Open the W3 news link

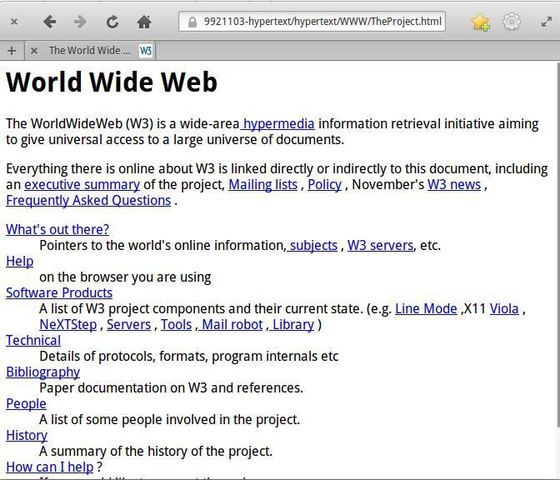pos(454,185)
